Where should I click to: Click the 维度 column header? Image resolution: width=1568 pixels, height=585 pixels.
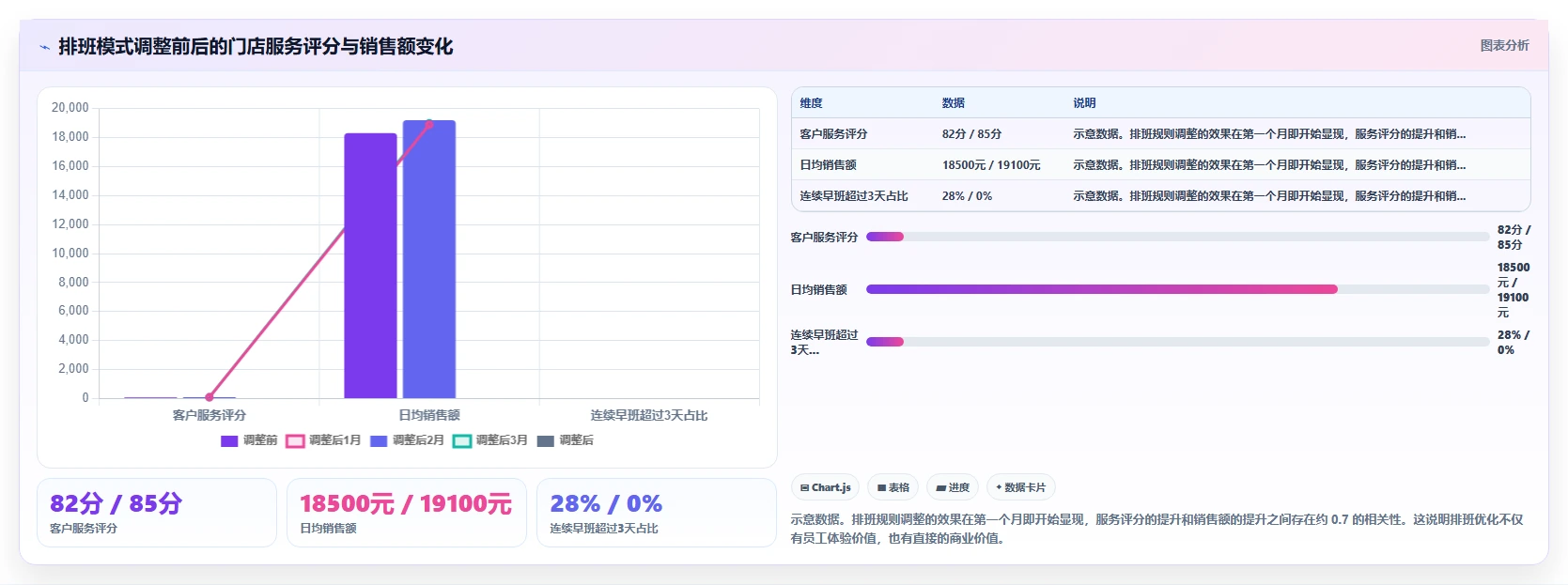[x=811, y=103]
